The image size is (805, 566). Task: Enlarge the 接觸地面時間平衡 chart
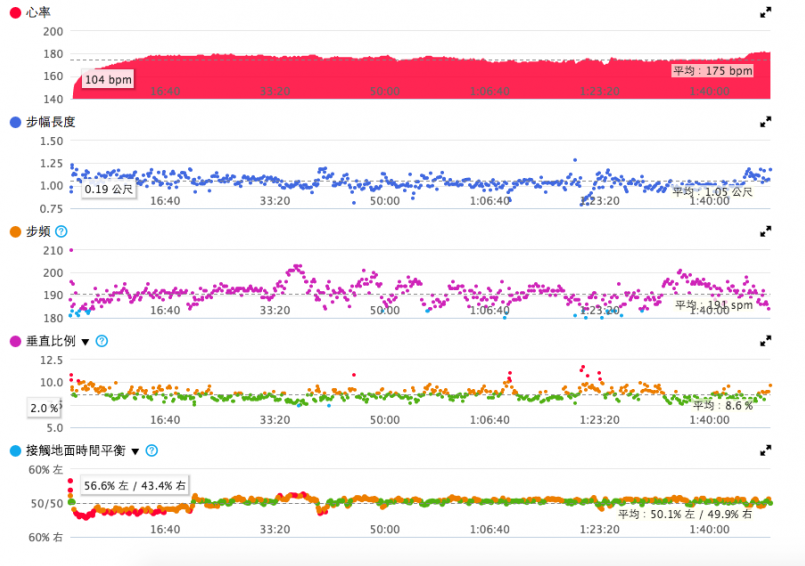765,451
